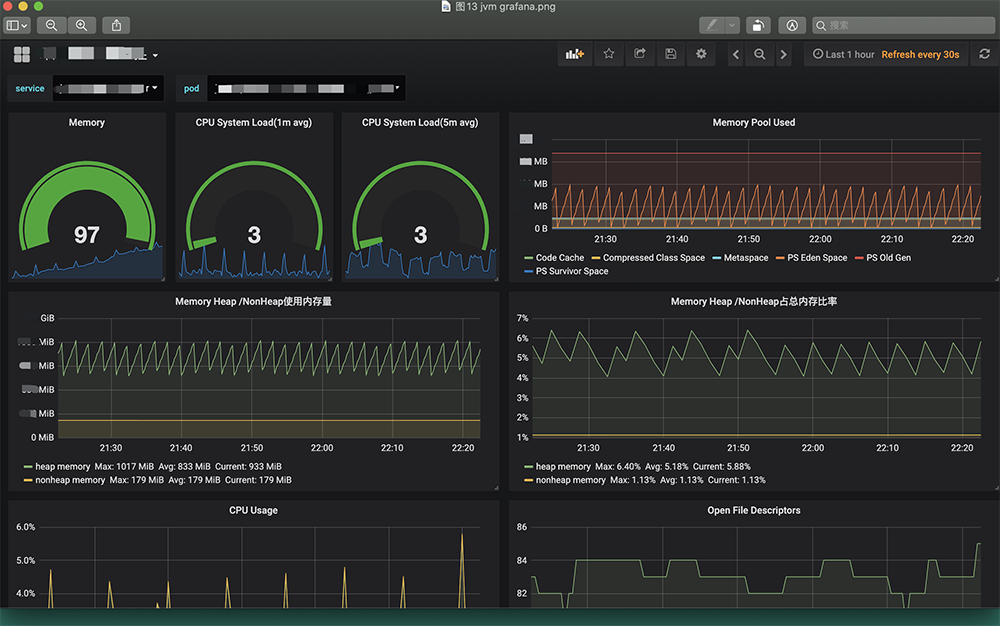
Task: Shift time range forward with right arrow
Action: pos(784,55)
